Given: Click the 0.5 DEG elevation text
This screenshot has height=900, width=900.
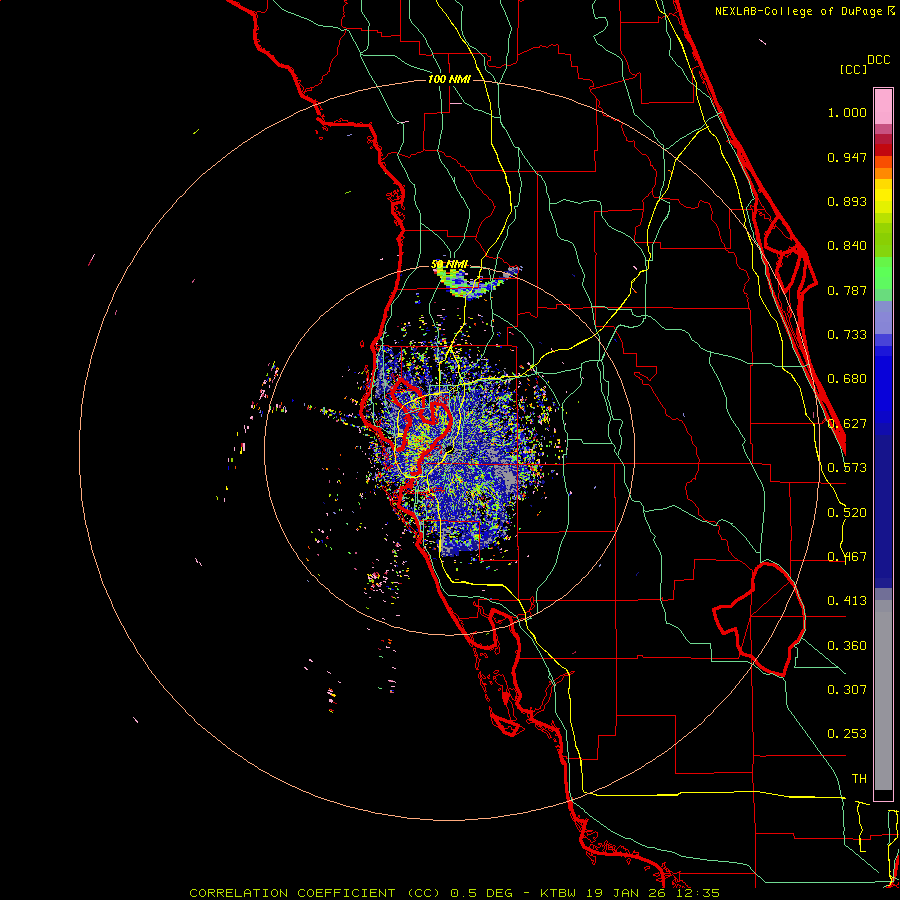Looking at the screenshot, I should [481, 893].
